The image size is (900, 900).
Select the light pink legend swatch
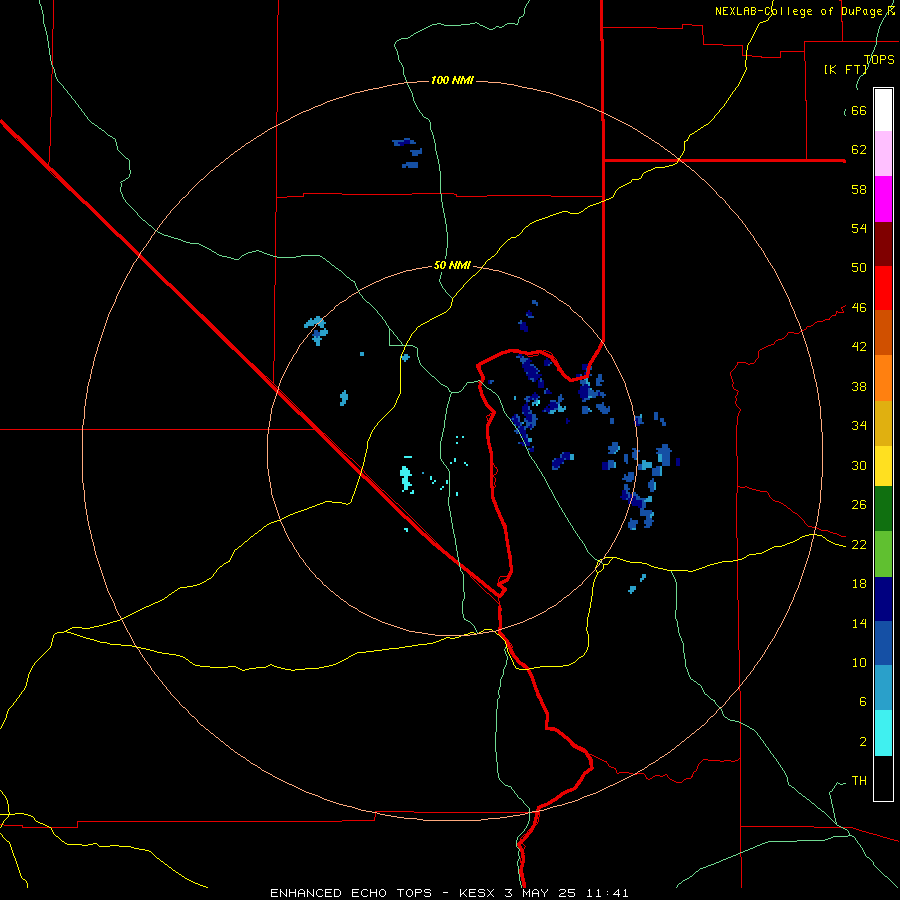point(883,153)
